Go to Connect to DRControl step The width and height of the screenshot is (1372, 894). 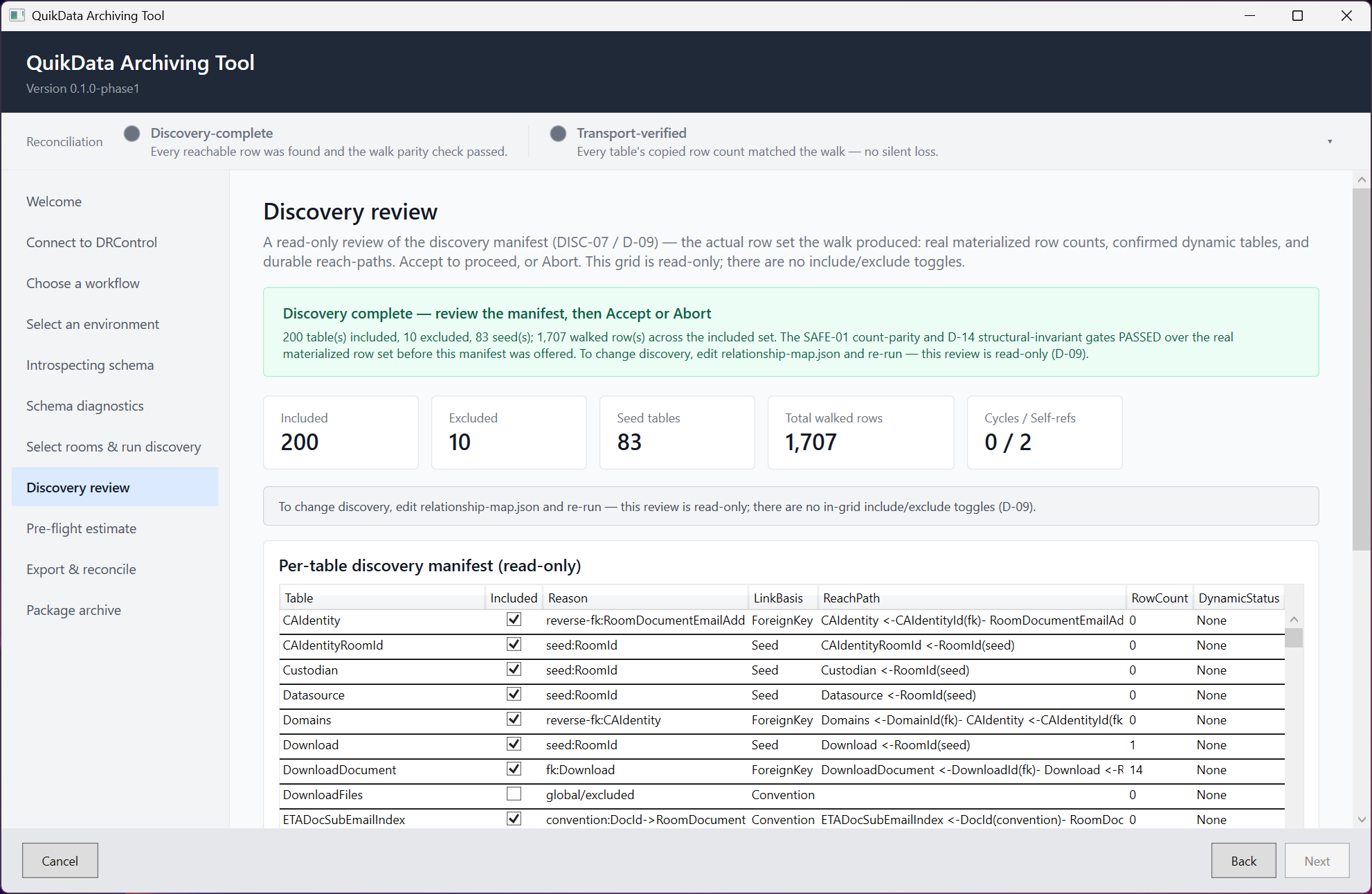(115, 242)
